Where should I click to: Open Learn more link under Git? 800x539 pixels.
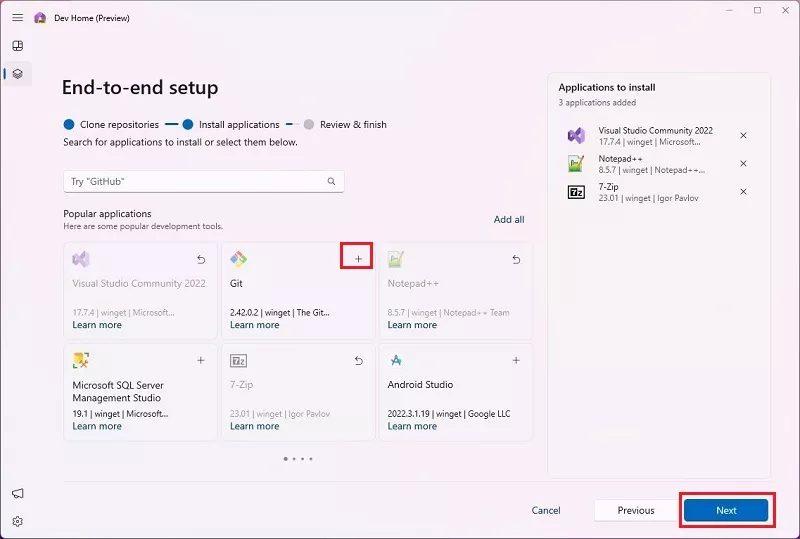(x=255, y=325)
